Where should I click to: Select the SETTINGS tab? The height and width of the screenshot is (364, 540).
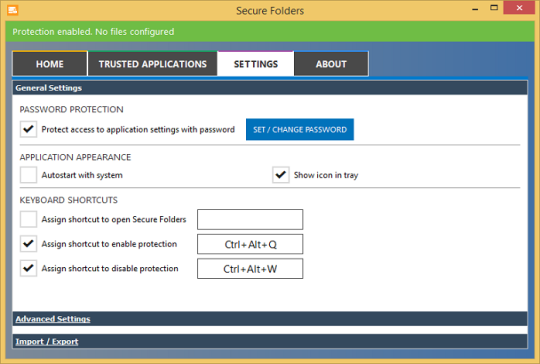256,64
